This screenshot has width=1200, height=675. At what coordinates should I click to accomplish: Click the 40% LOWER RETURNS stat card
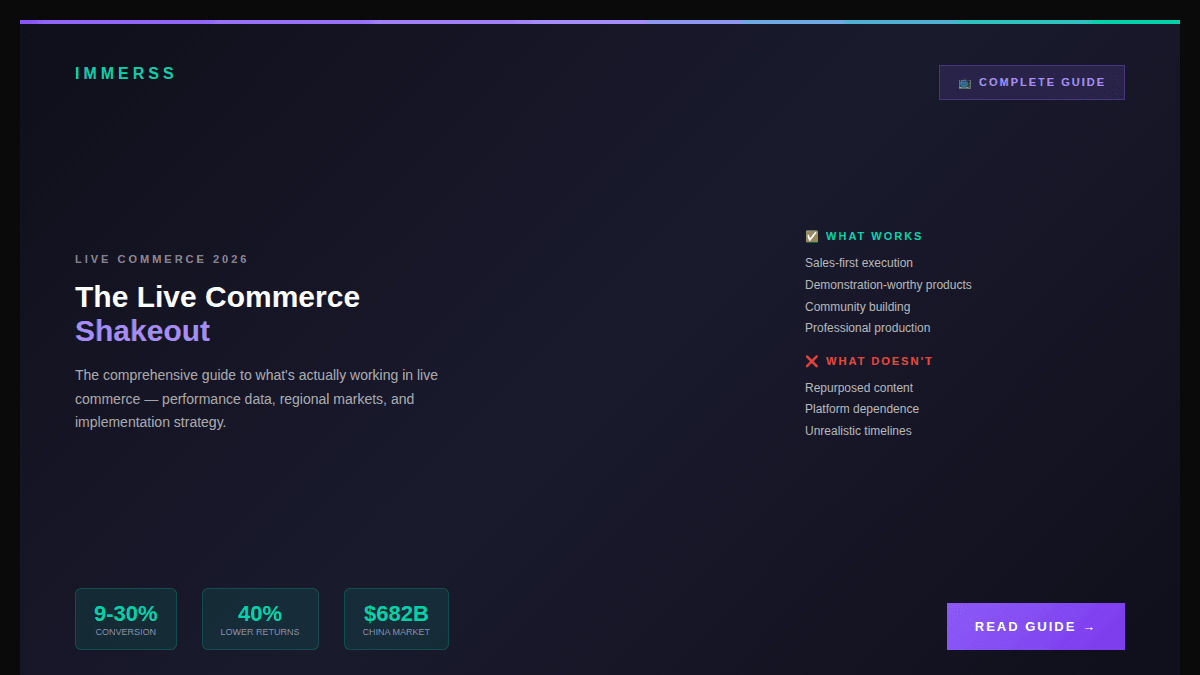pyautogui.click(x=260, y=619)
